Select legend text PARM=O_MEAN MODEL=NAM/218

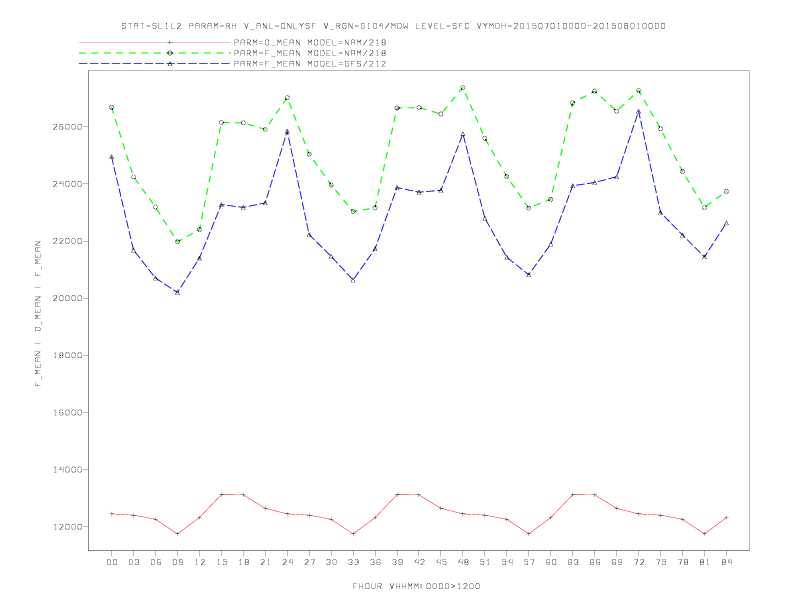tap(310, 42)
